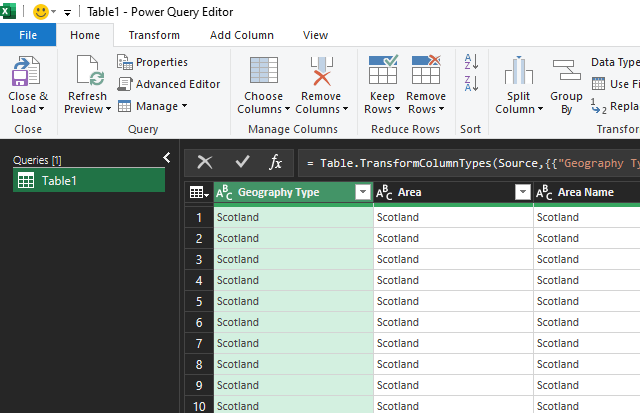640x413 pixels.
Task: Open the File tab
Action: (x=28, y=35)
